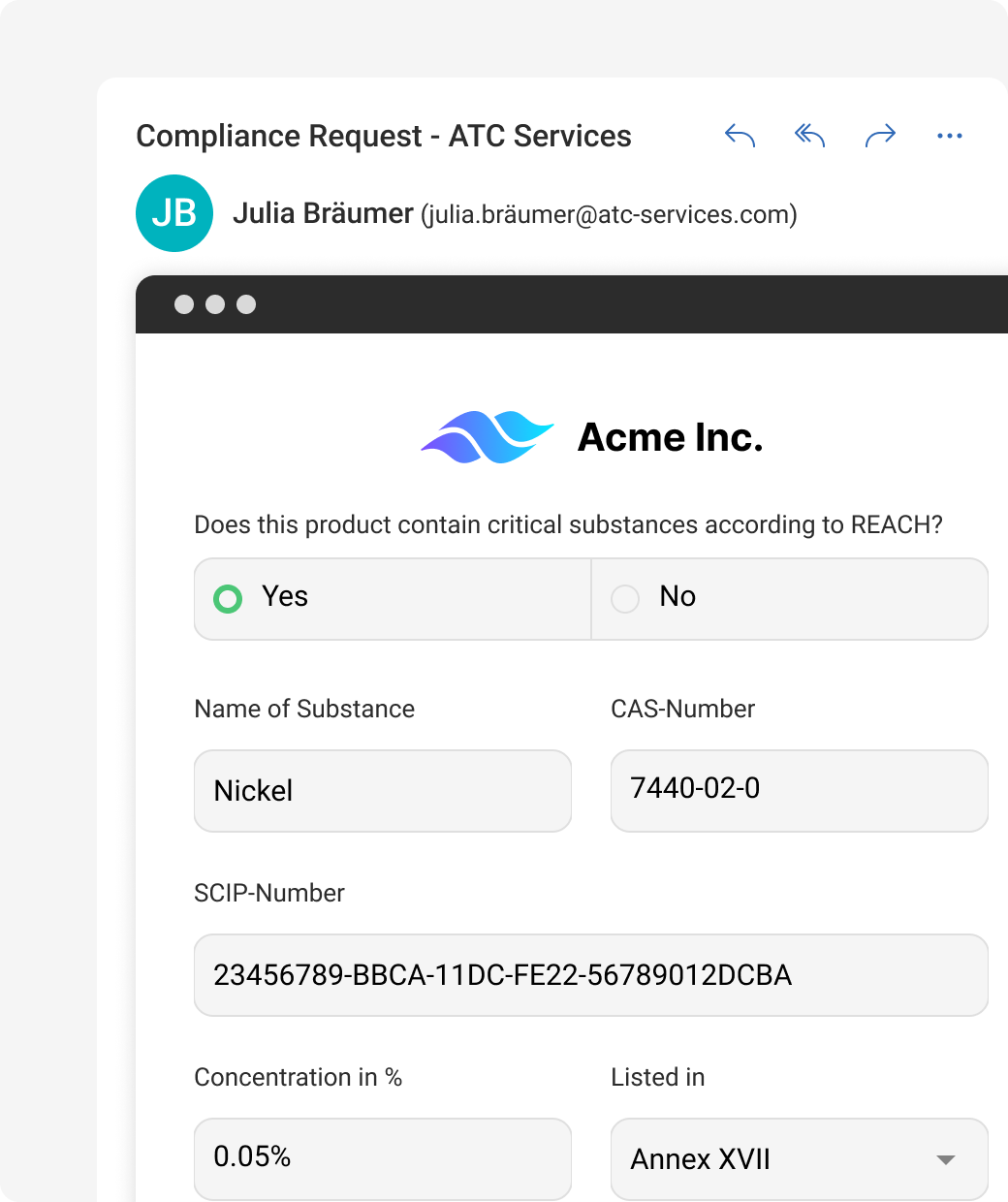Focus the SCIP-Number input field
1008x1202 pixels.
click(590, 975)
